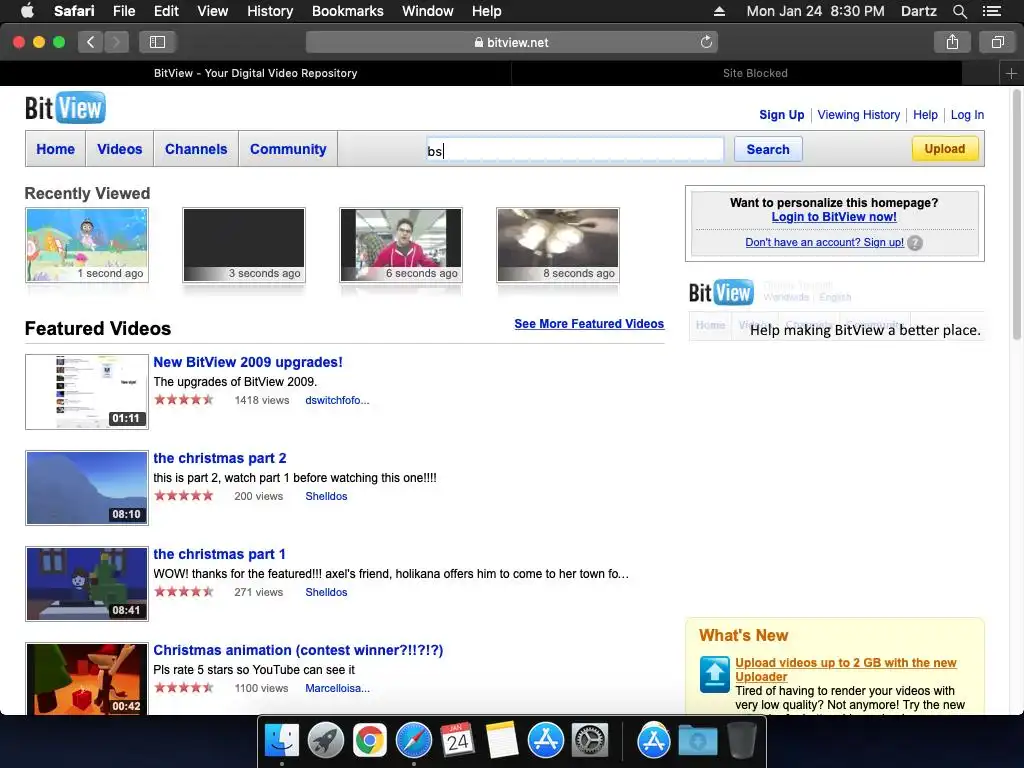Viewport: 1024px width, 768px height.
Task: Click the Safari forward arrow button
Action: point(116,42)
